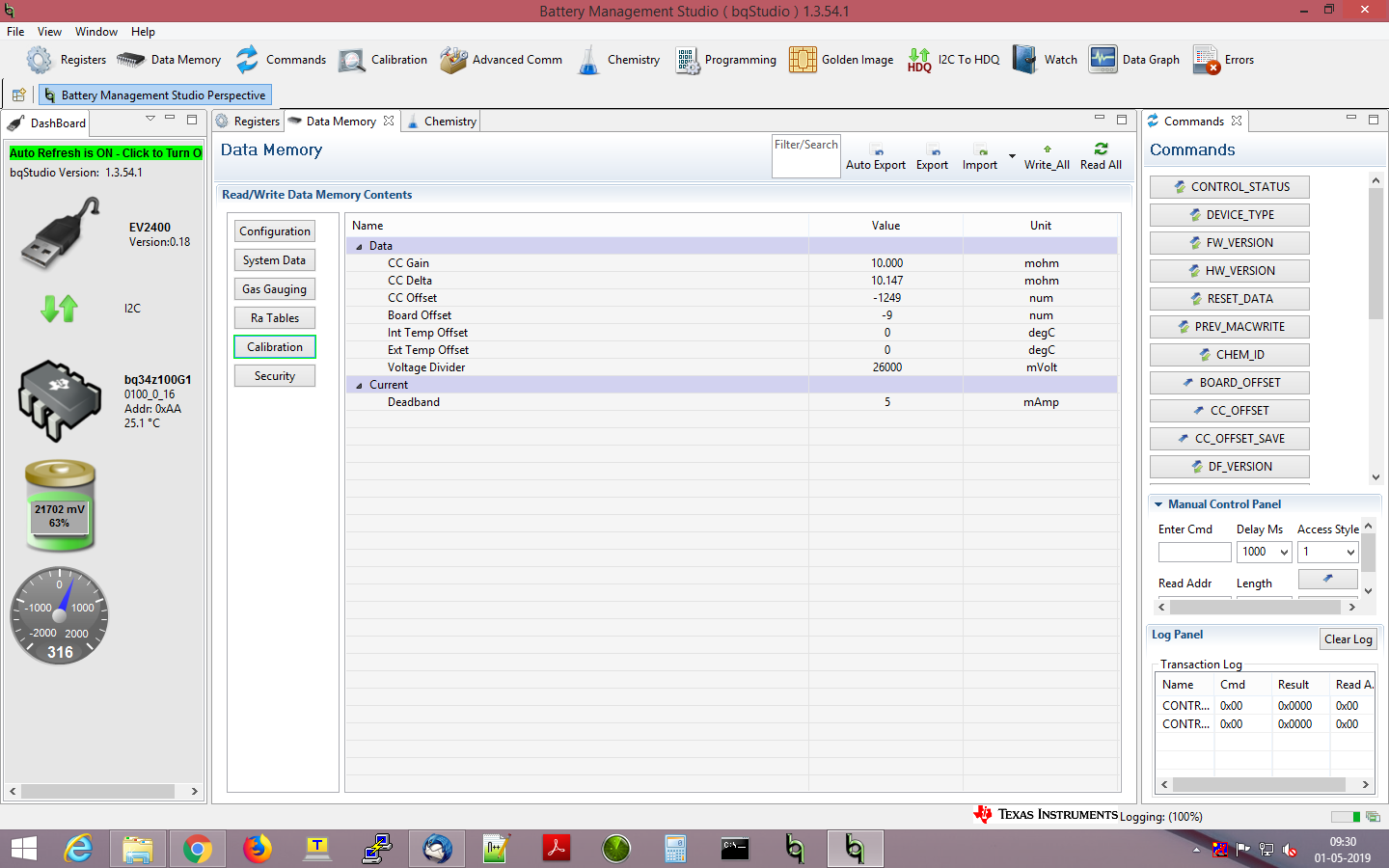Click the I2C green arrows icon

(59, 309)
